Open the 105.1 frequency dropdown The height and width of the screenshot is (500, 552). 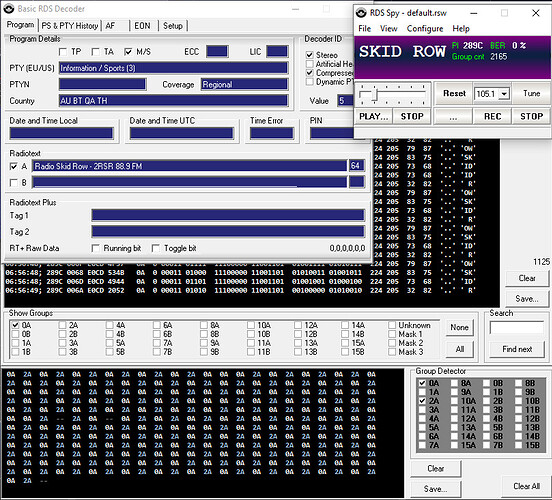[504, 94]
